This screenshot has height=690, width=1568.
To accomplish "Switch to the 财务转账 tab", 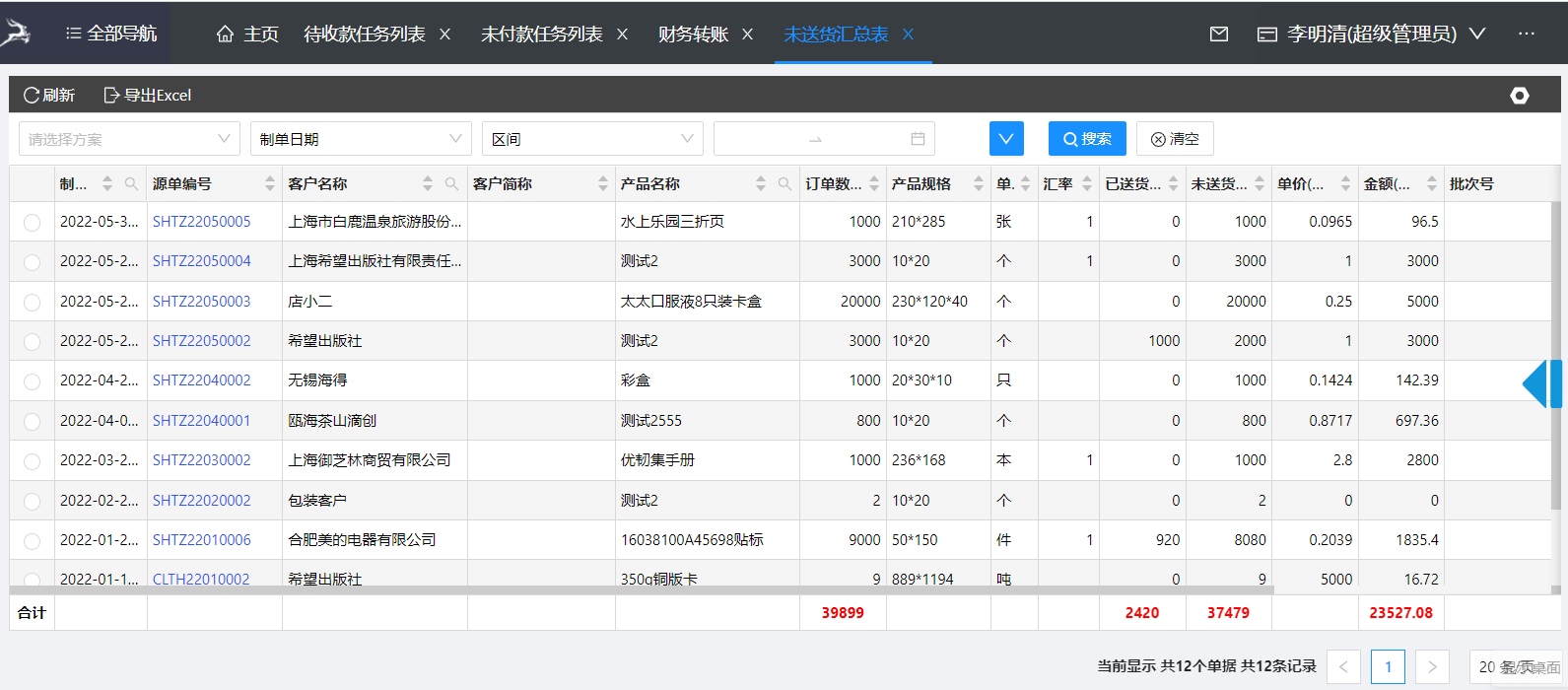I will 693,34.
